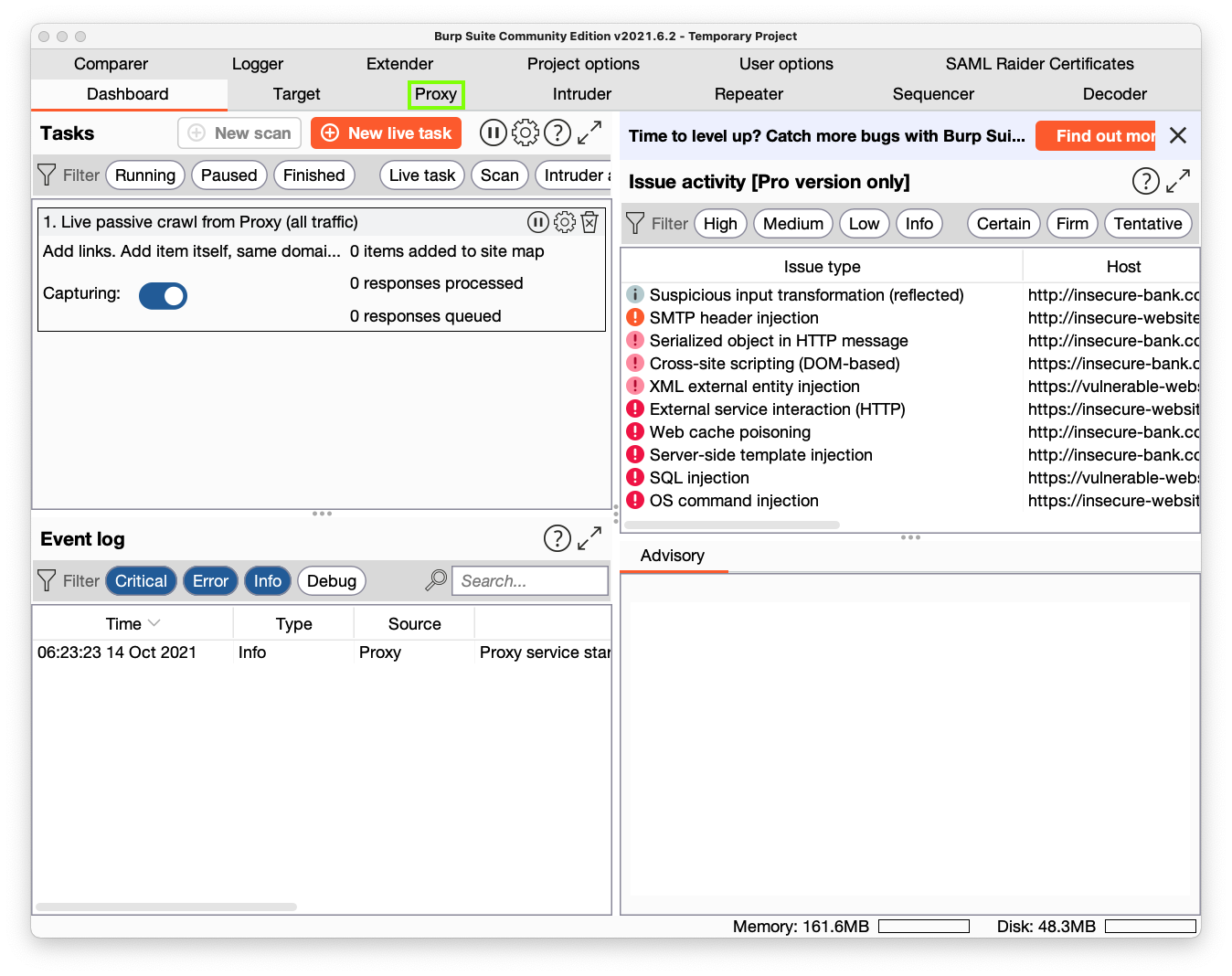Image resolution: width=1232 pixels, height=976 pixels.
Task: Sort event log by Time column arrow
Action: [154, 623]
